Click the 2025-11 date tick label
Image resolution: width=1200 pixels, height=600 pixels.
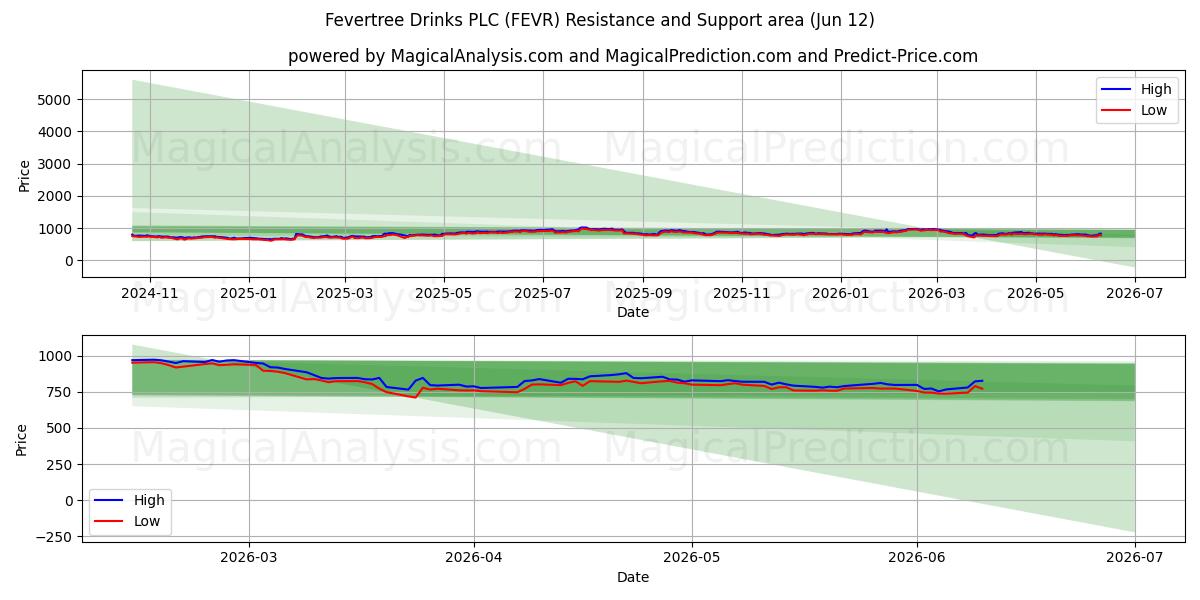coord(741,292)
